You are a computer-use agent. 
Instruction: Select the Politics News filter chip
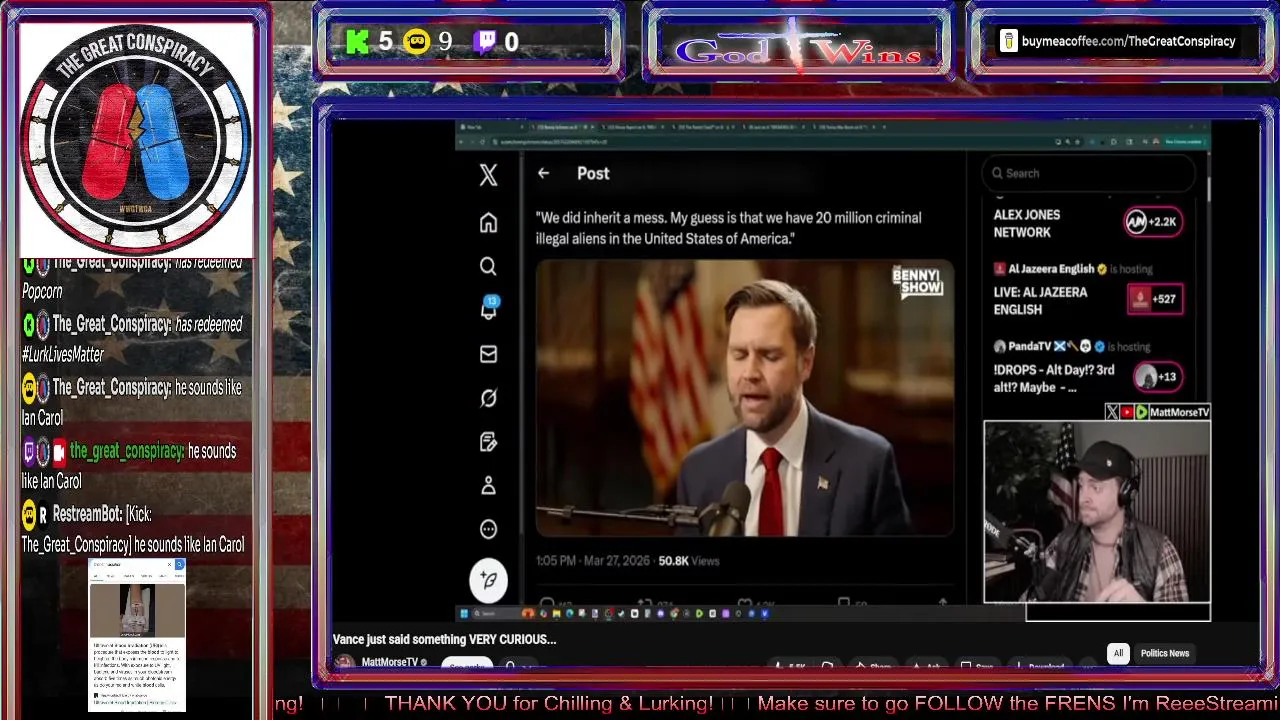tap(1165, 653)
